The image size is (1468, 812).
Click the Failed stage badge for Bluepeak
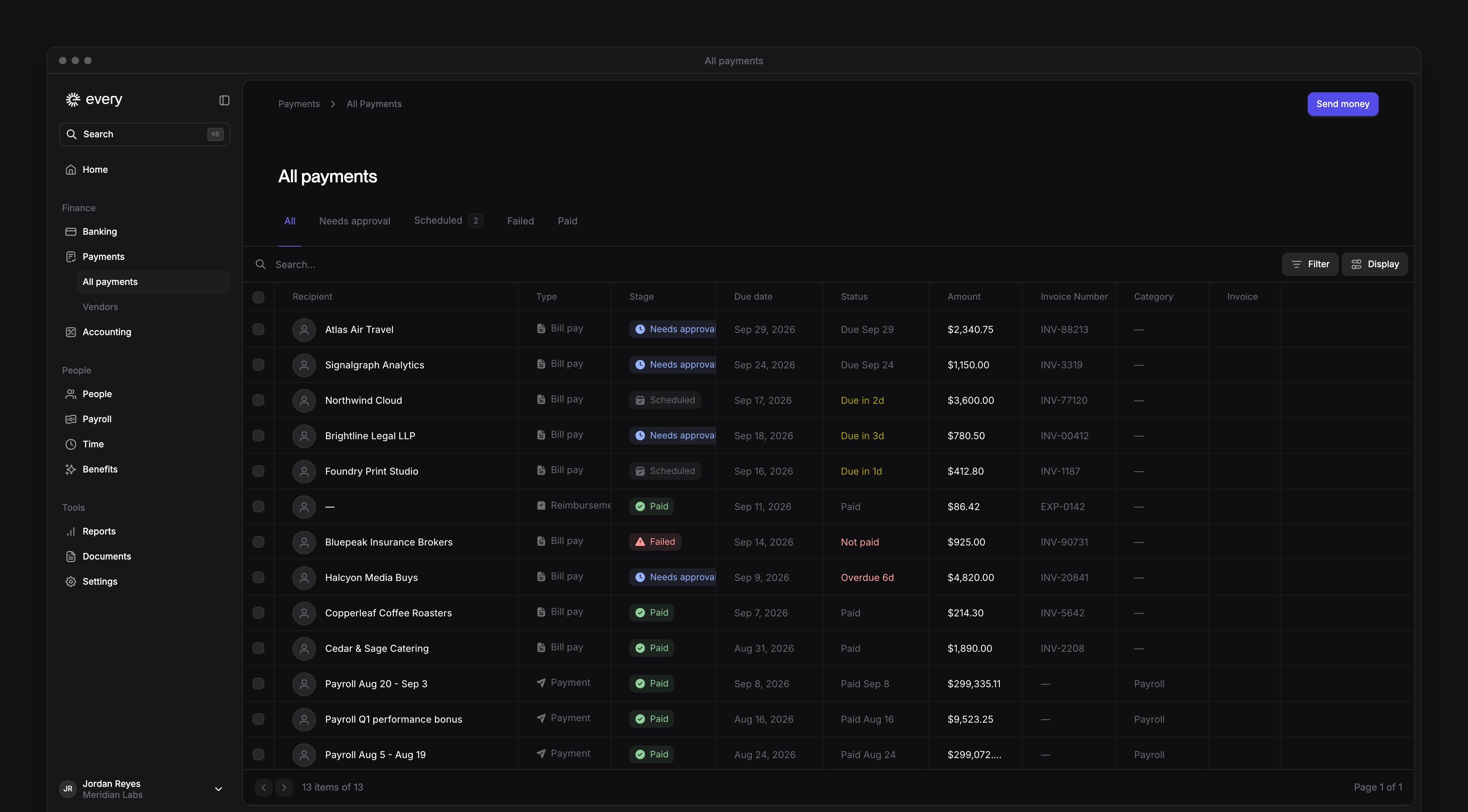[655, 542]
